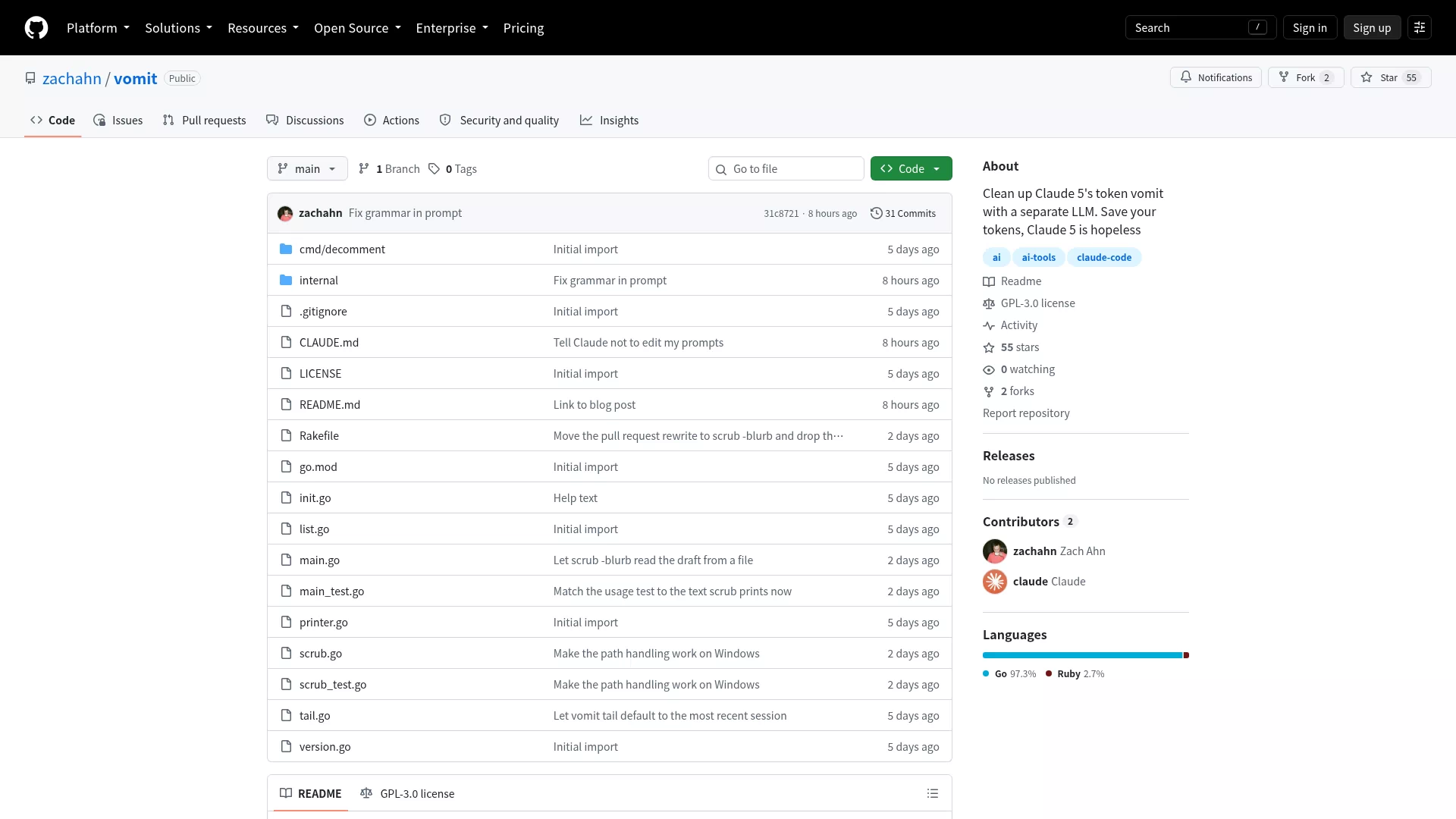This screenshot has width=1456, height=819.
Task: Open the zachahn owner link
Action: click(72, 79)
